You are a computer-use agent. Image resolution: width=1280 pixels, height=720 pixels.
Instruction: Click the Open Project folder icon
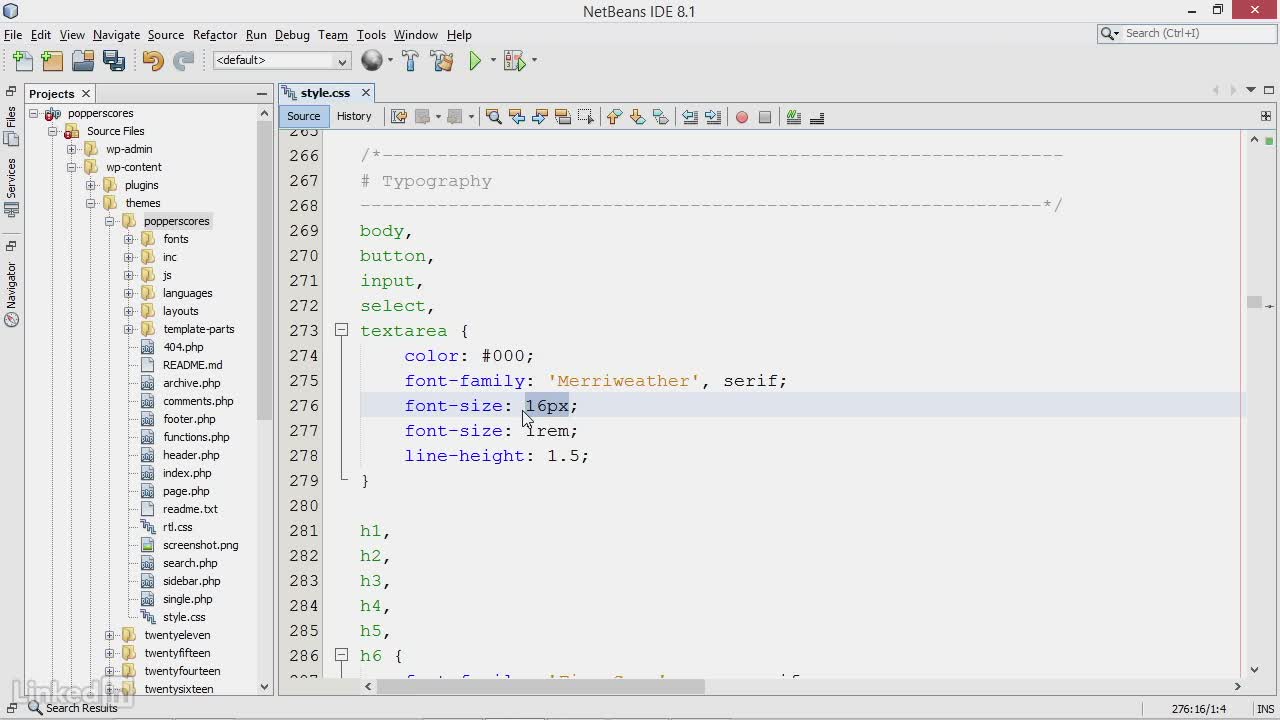tap(83, 61)
